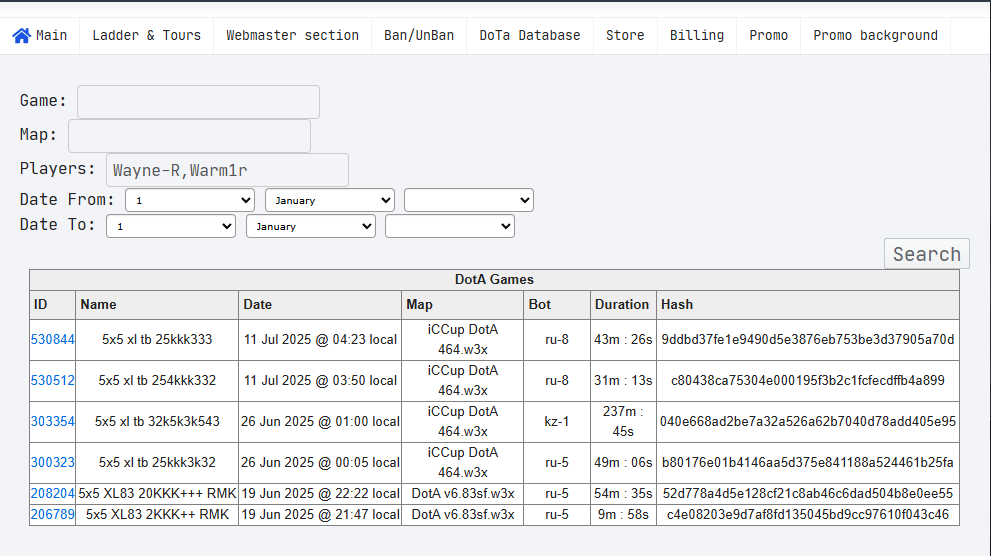This screenshot has height=556, width=991.
Task: Click duration 43m : 26s cell
Action: 623,339
